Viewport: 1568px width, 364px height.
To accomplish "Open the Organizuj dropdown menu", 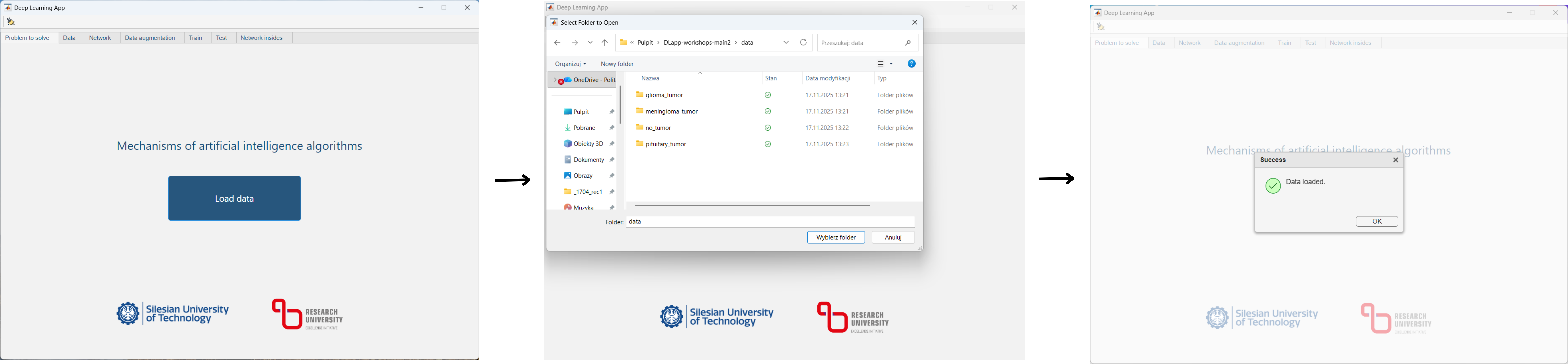I will (x=570, y=64).
